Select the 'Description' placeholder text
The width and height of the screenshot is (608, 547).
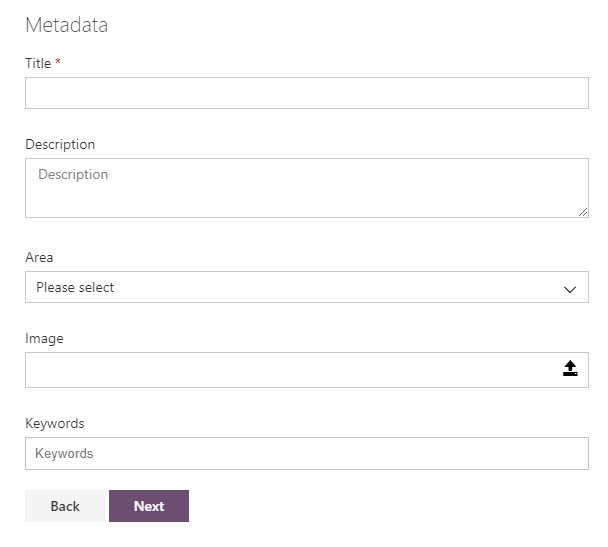pyautogui.click(x=73, y=174)
